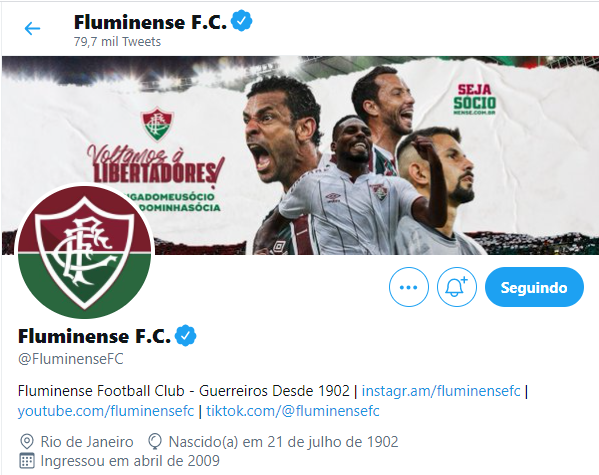Click the @FluminenseFC handle text
599x475 pixels.
(x=71, y=359)
